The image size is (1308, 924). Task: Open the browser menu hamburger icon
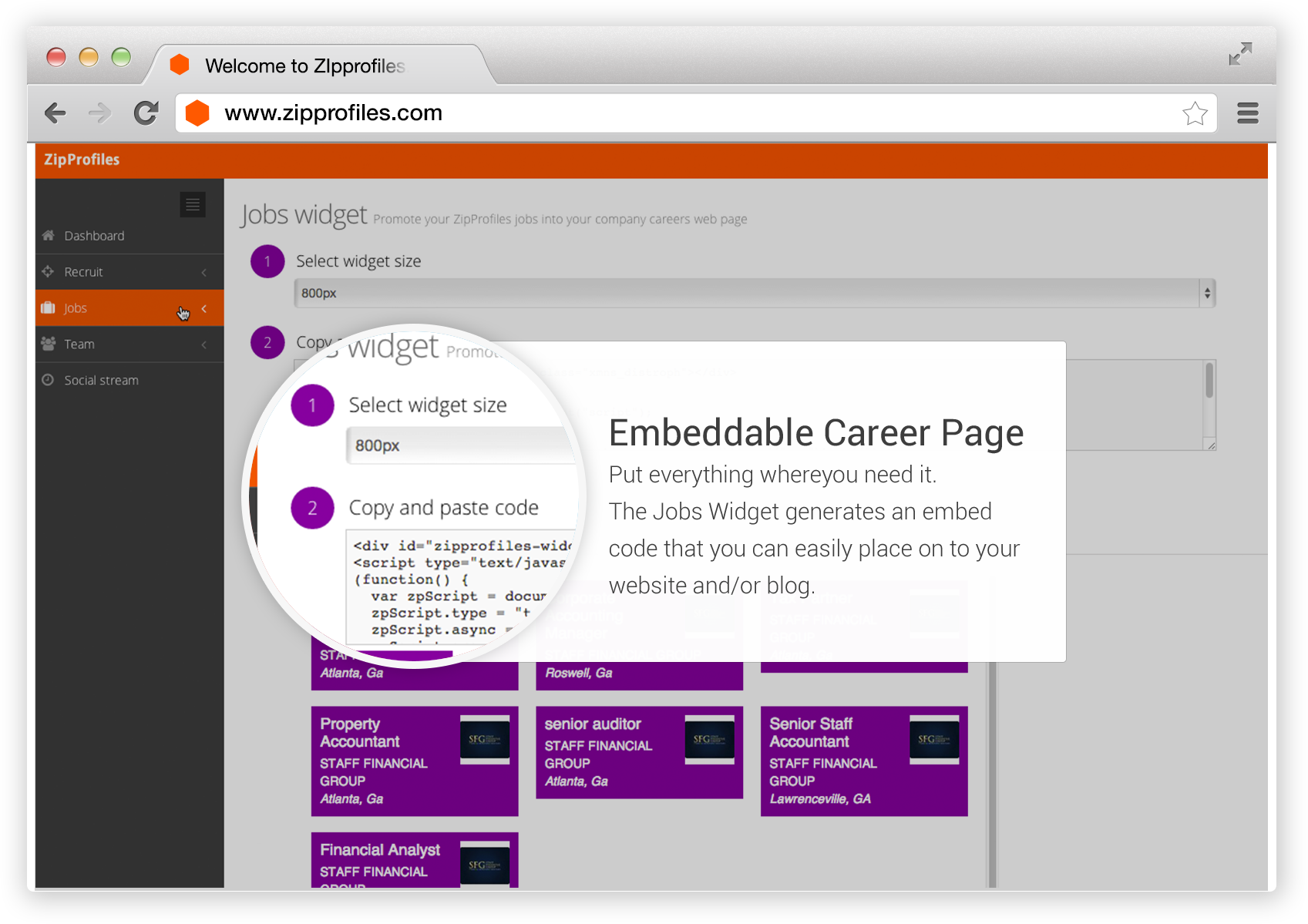1247,113
